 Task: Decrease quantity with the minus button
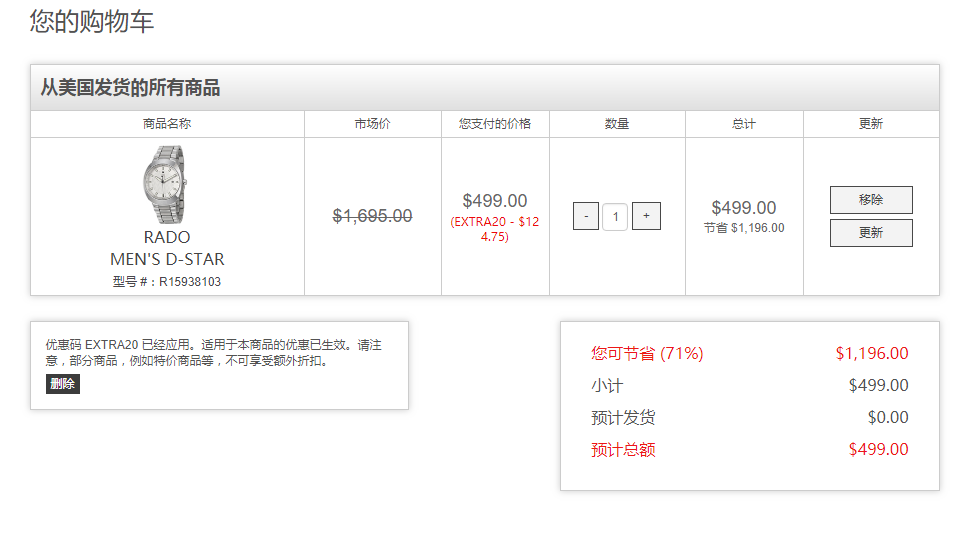(585, 216)
